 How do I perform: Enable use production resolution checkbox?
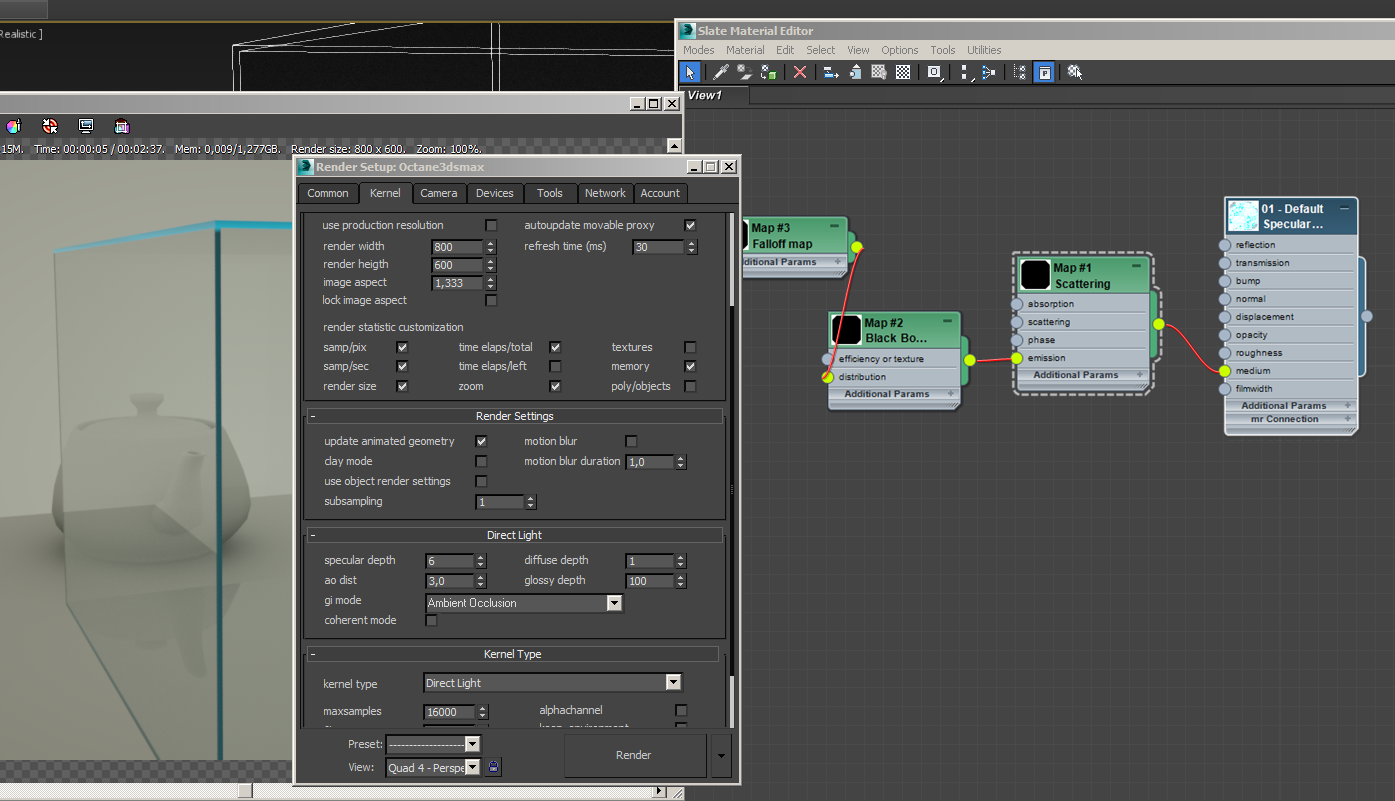coord(491,225)
